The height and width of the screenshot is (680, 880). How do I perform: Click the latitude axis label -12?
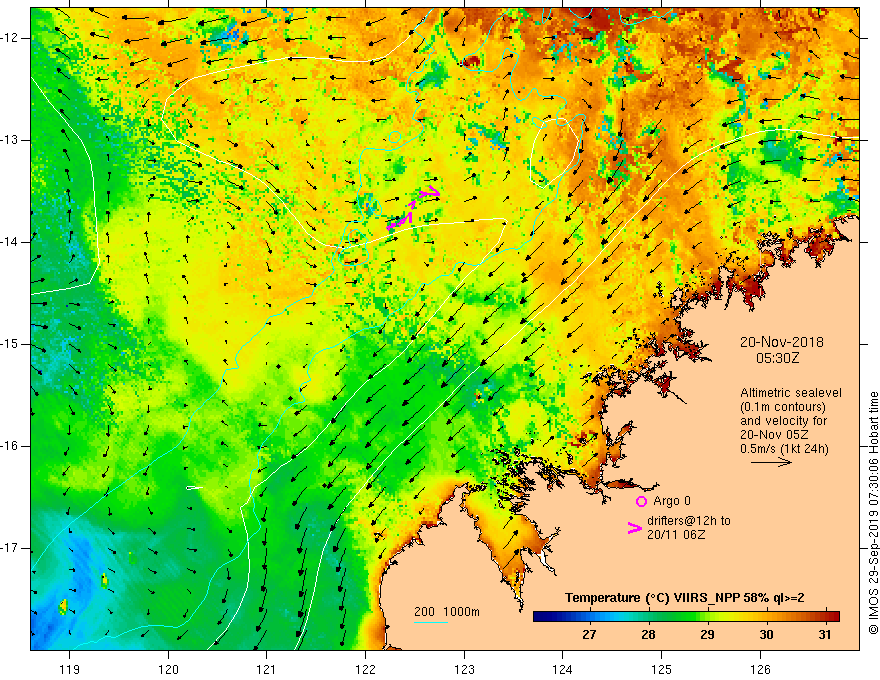pyautogui.click(x=10, y=38)
